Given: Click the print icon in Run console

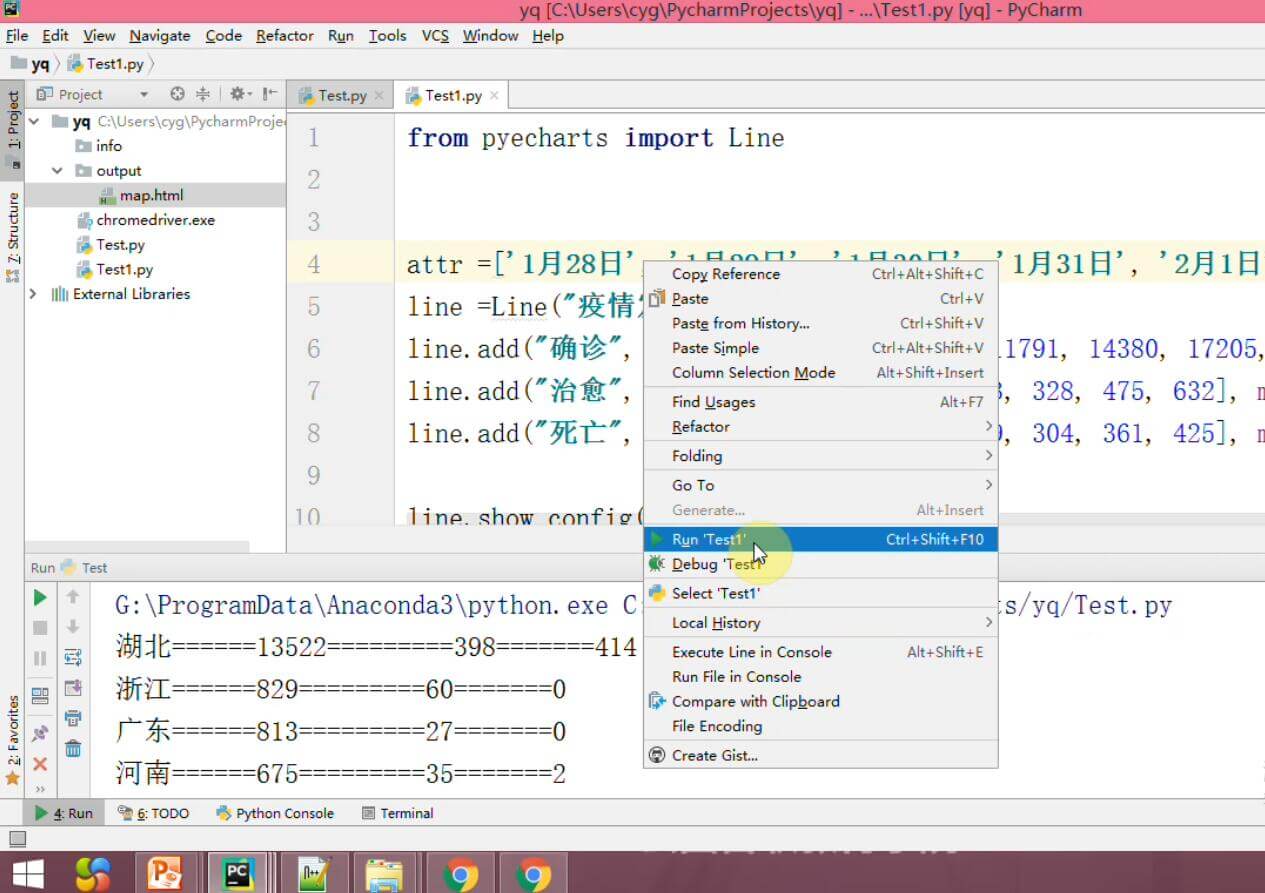Looking at the screenshot, I should click(73, 718).
